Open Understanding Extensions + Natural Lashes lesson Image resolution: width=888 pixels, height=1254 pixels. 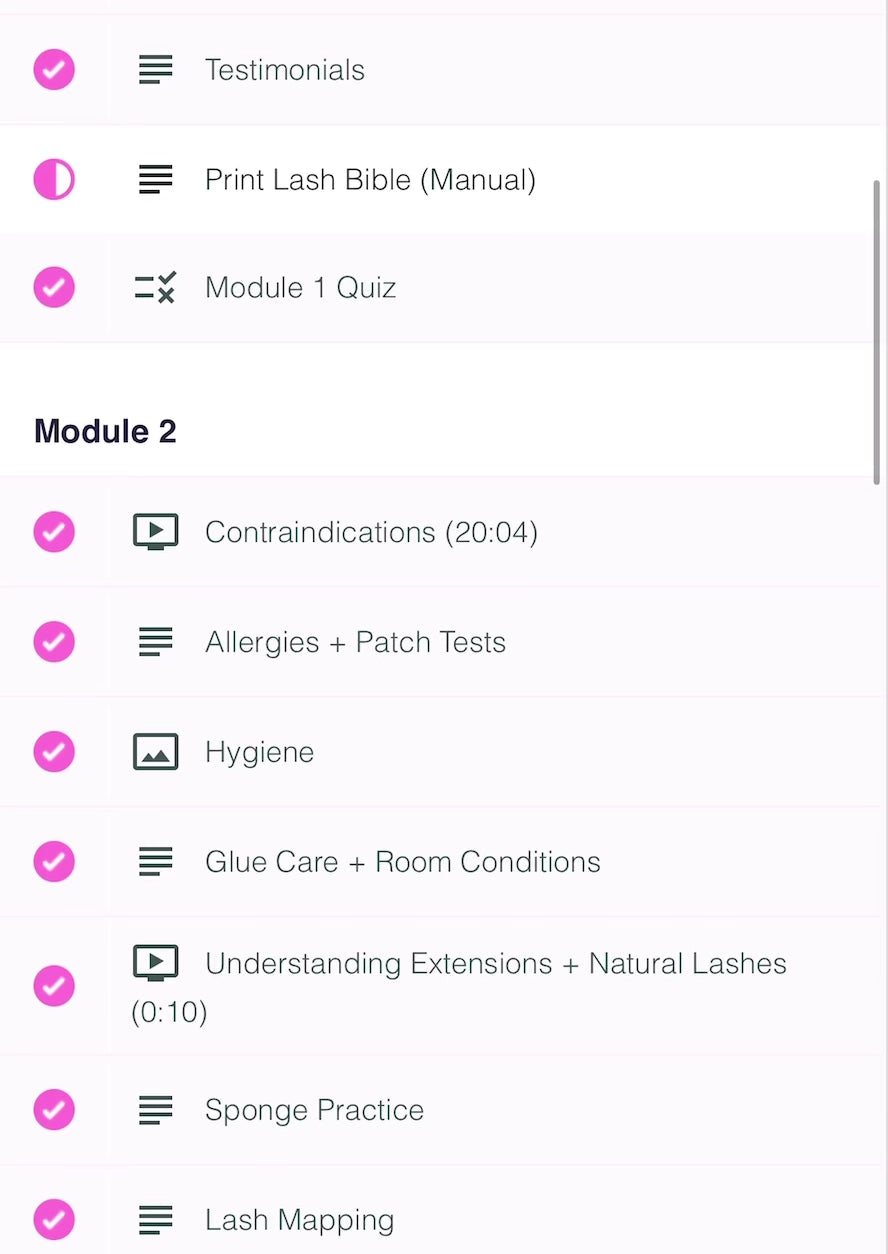(x=495, y=964)
